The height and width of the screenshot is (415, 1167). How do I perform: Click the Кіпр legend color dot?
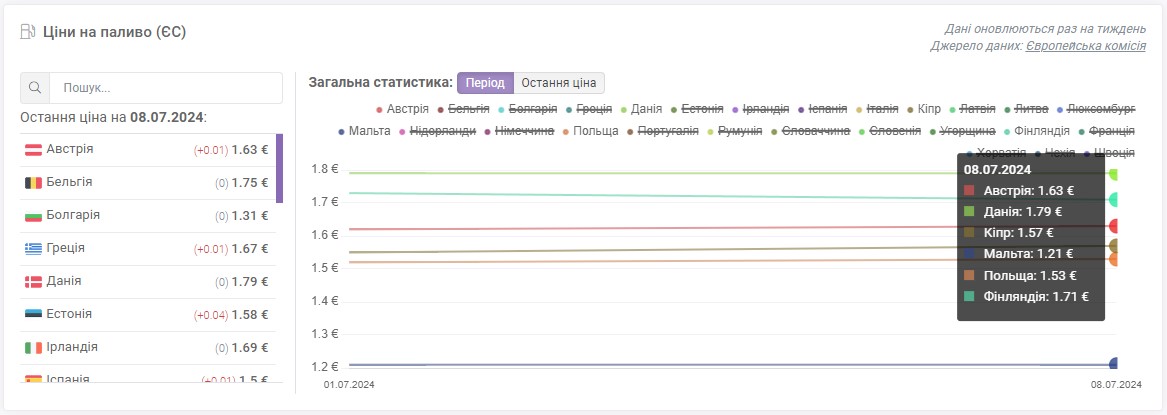pos(911,109)
